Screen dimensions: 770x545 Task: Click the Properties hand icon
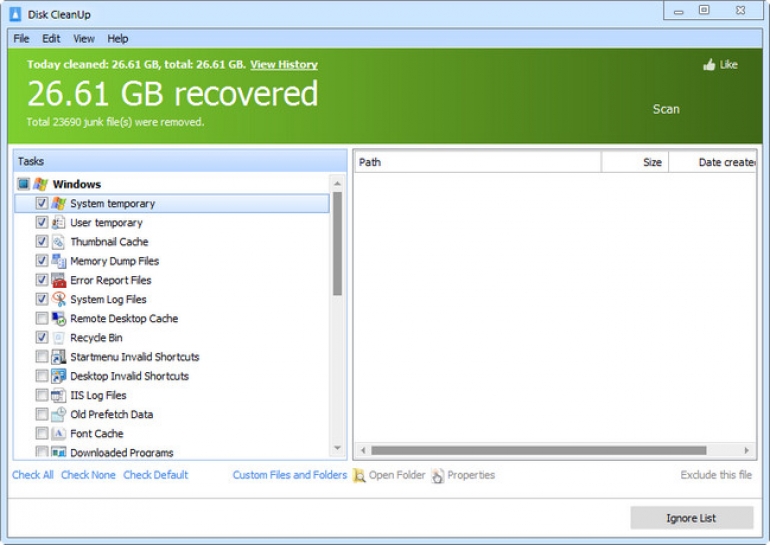click(438, 475)
